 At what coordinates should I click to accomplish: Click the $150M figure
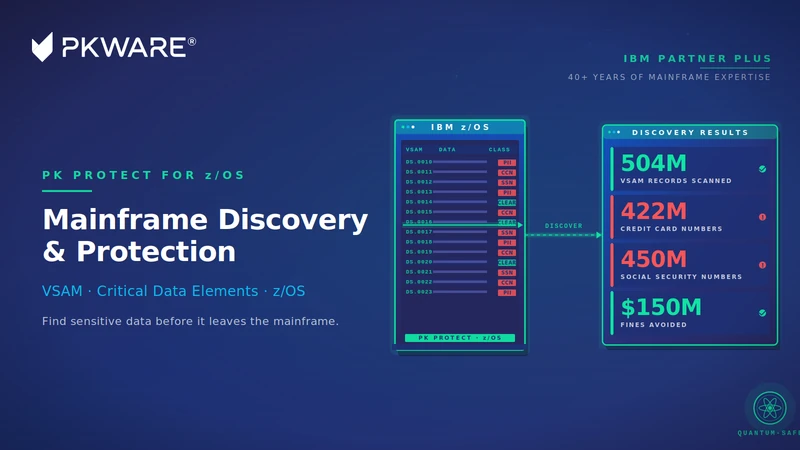click(x=661, y=307)
